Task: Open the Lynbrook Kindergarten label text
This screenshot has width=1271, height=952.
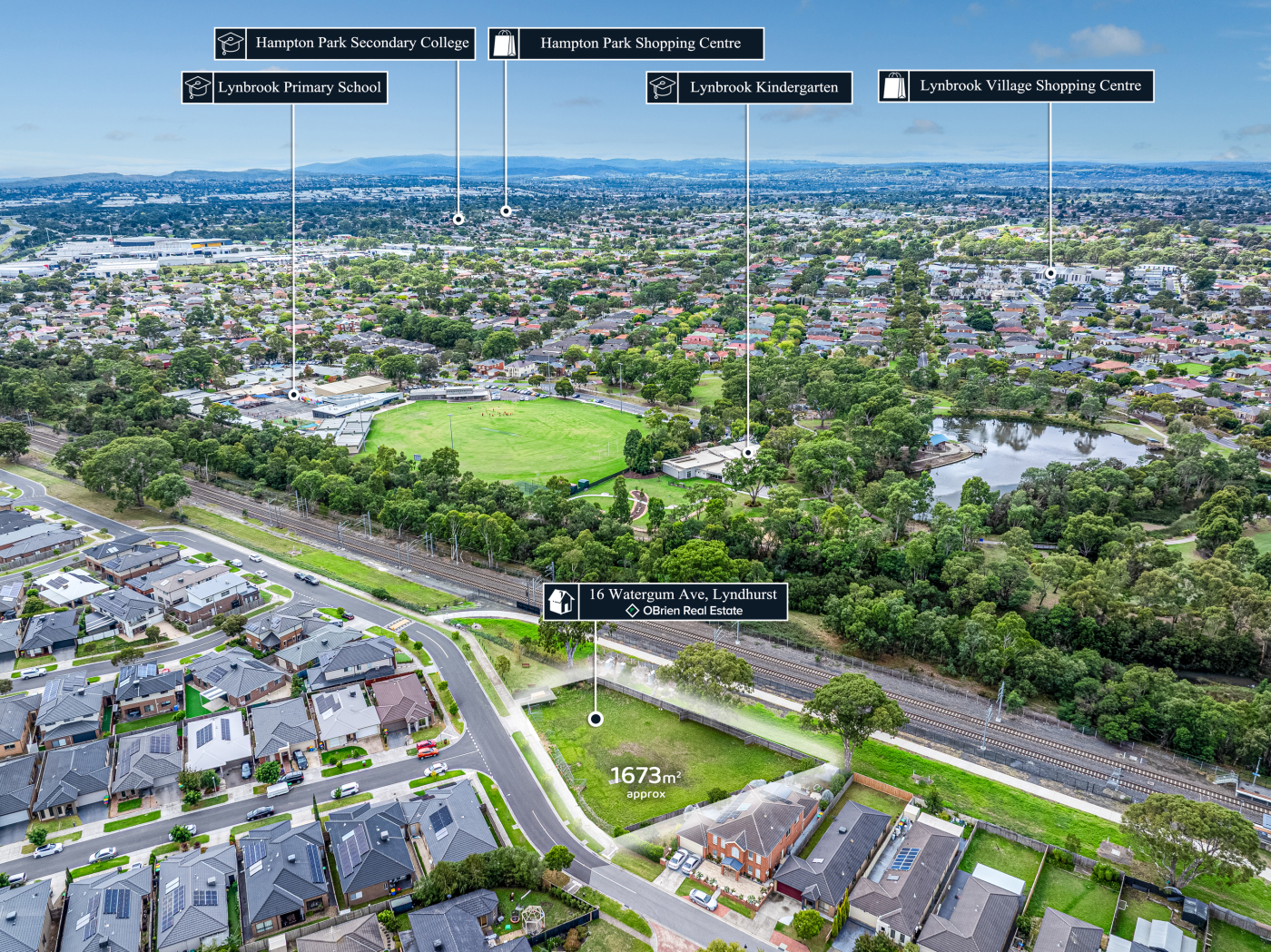Action: pyautogui.click(x=764, y=88)
